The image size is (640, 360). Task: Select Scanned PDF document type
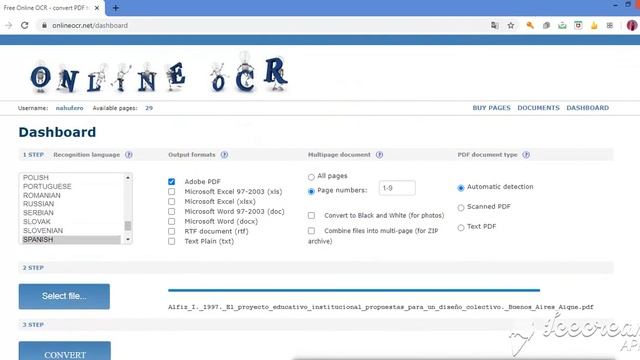[461, 208]
